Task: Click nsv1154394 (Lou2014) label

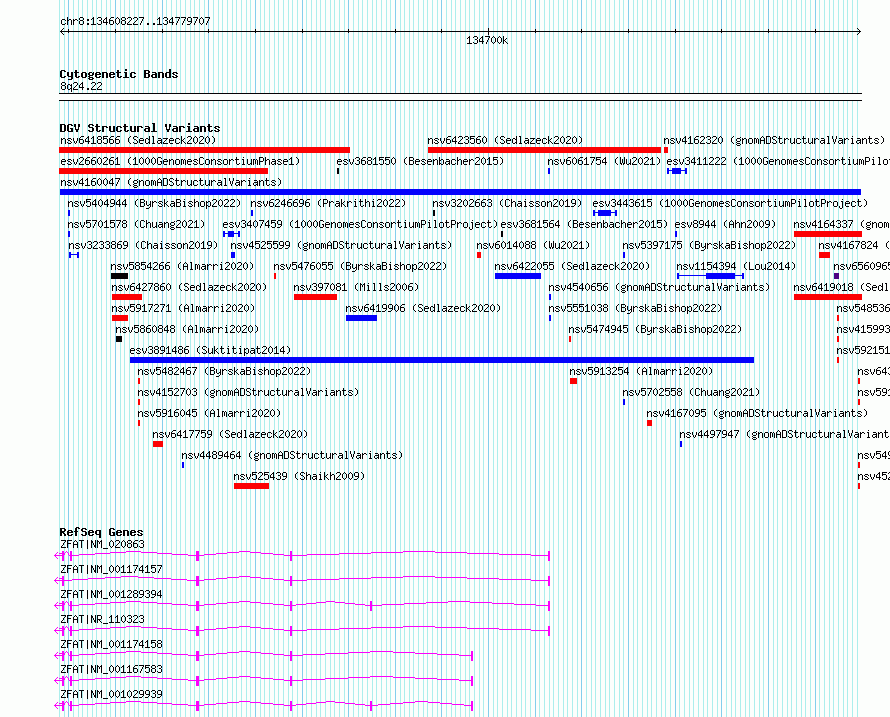Action: pyautogui.click(x=736, y=266)
